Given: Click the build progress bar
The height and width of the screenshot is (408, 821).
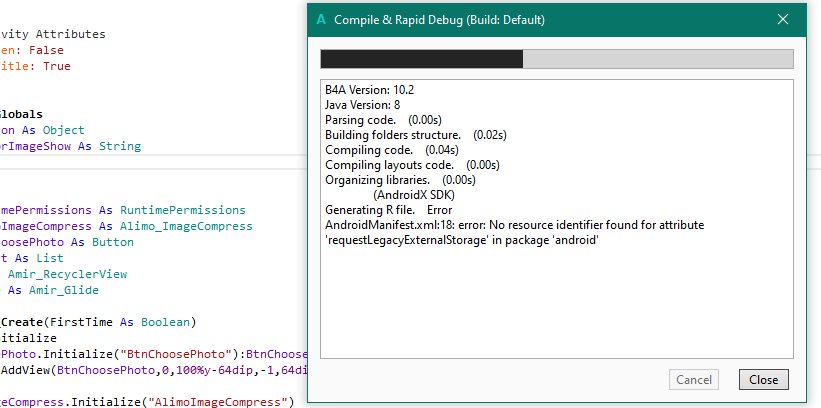Looking at the screenshot, I should click(x=556, y=59).
